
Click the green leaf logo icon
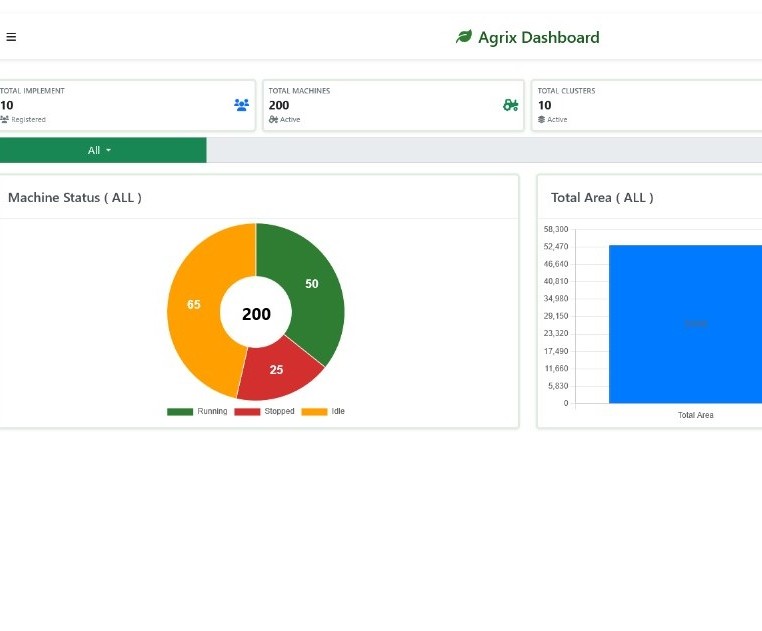tap(464, 36)
